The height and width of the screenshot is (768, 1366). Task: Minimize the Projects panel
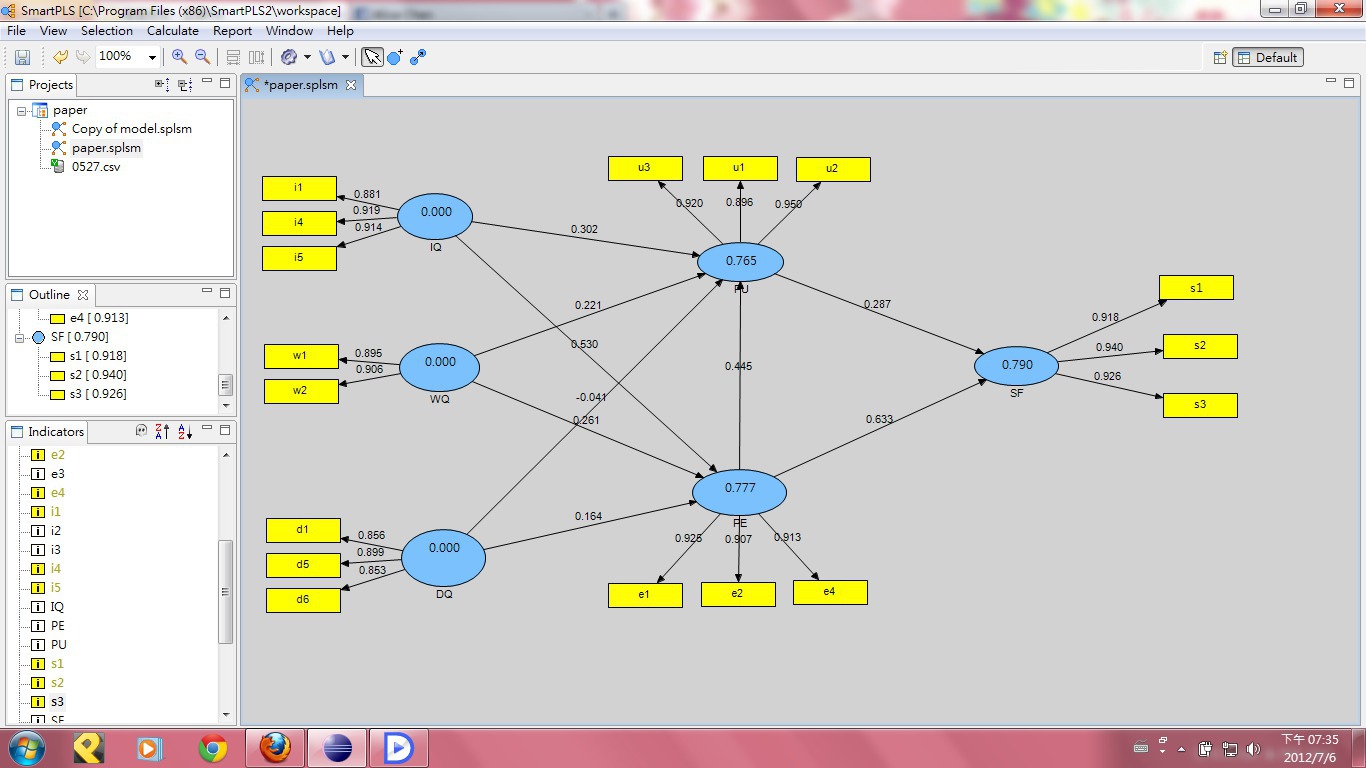click(x=207, y=82)
